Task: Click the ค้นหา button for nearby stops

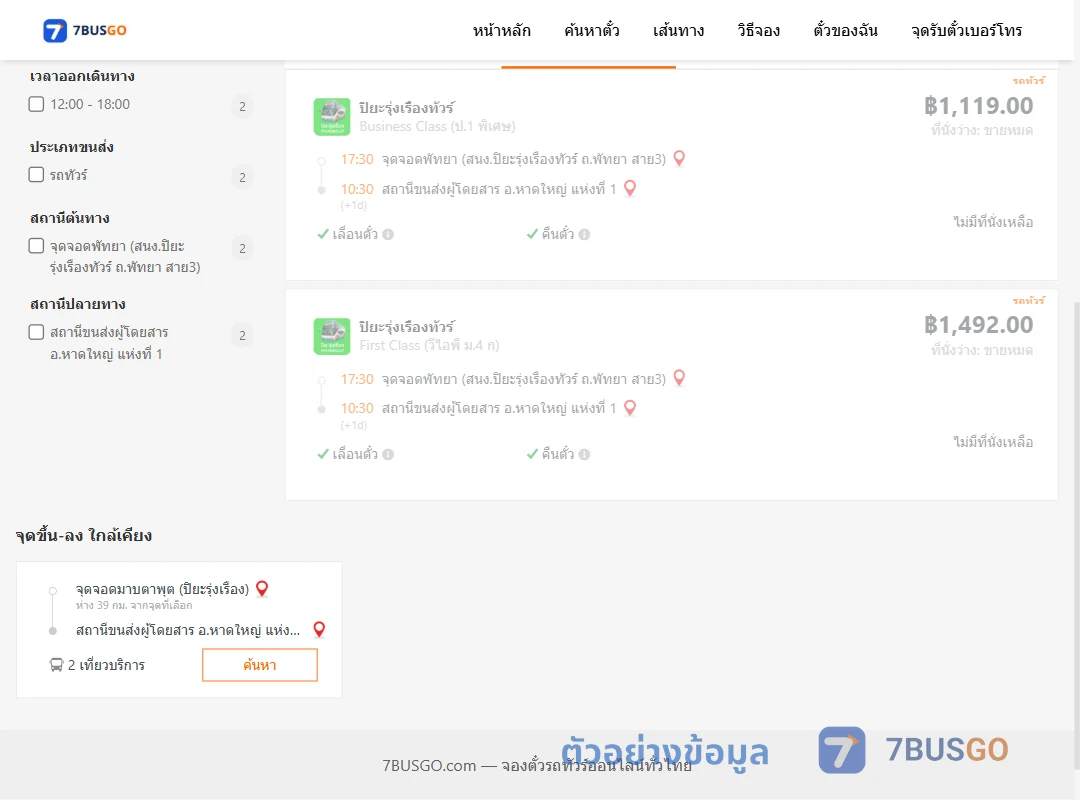Action: pyautogui.click(x=260, y=665)
